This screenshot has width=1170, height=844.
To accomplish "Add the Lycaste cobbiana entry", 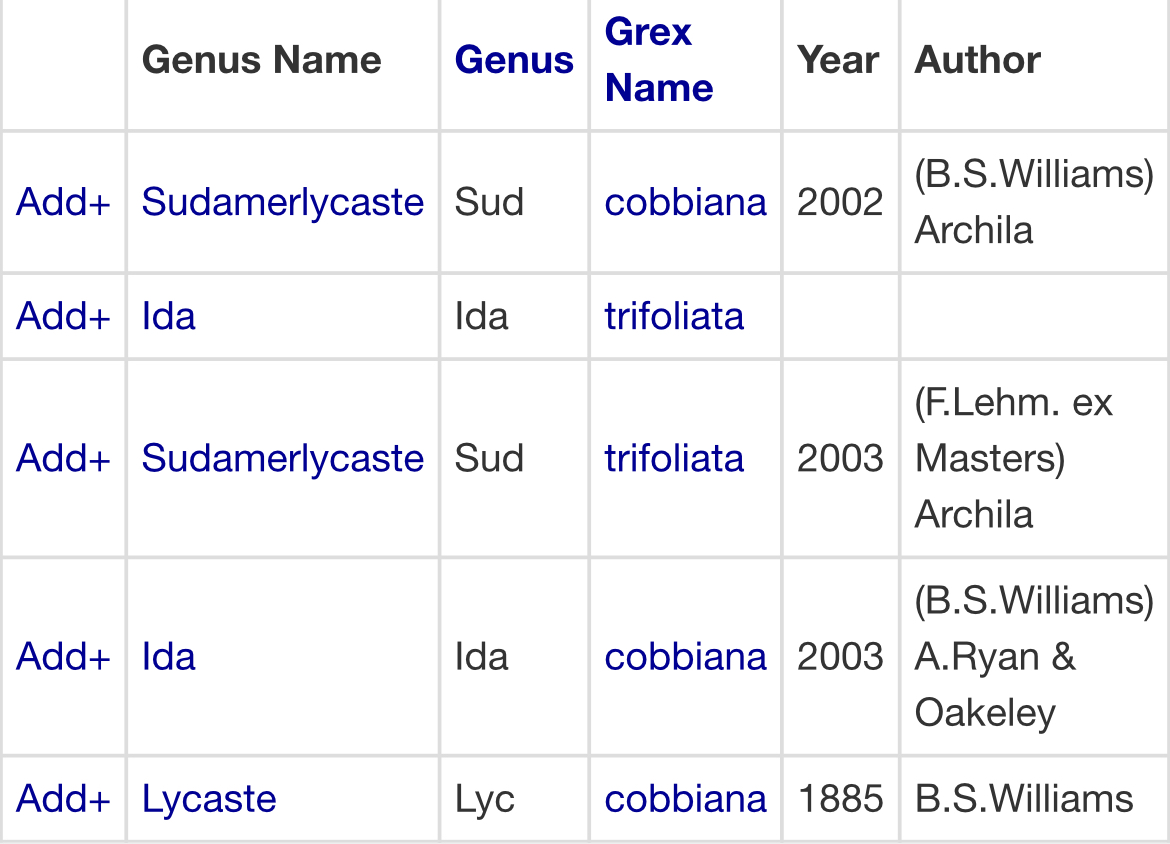I will coord(62,799).
